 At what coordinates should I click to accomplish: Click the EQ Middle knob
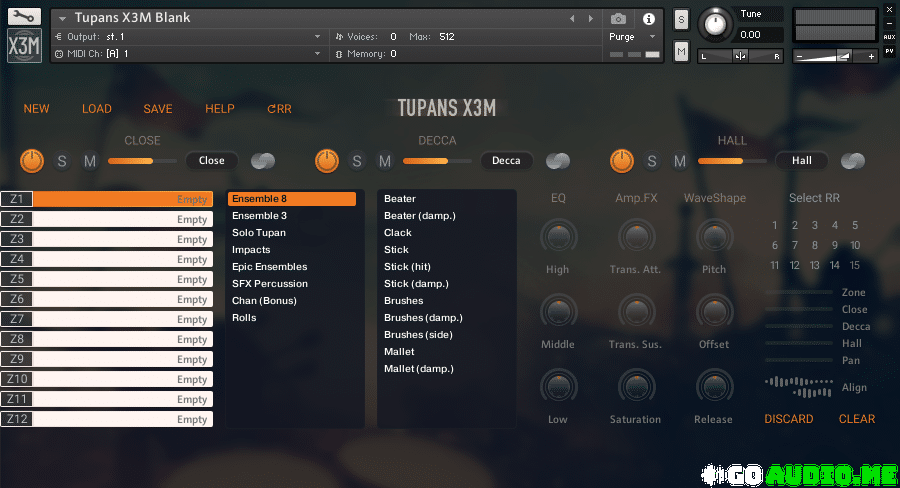pos(558,312)
